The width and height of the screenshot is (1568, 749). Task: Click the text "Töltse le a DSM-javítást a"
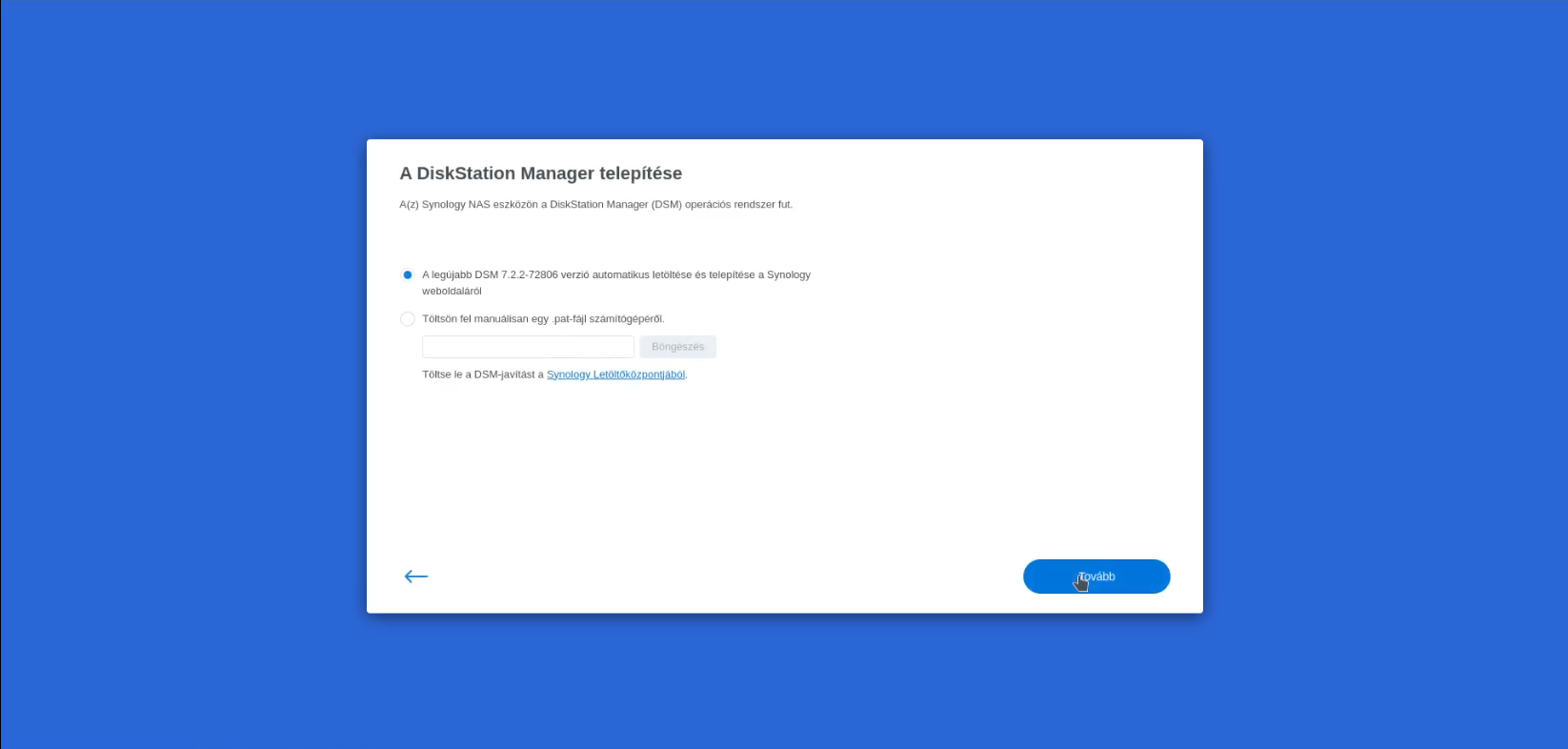tap(483, 374)
